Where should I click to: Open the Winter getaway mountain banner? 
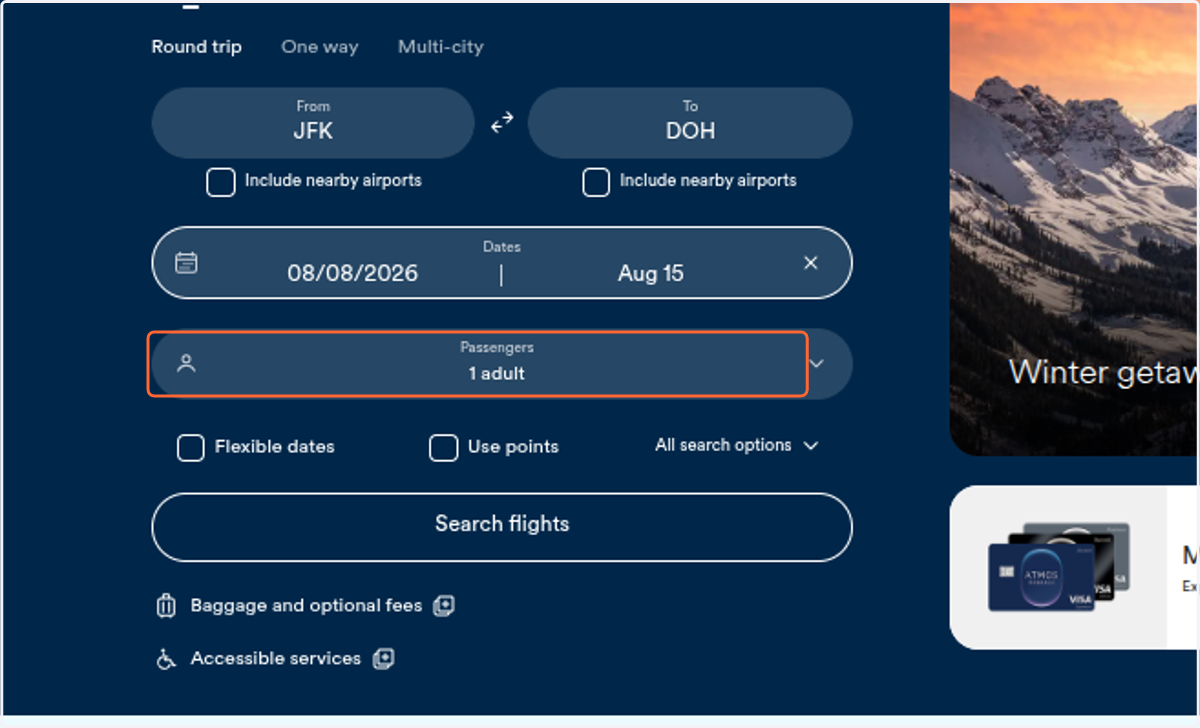1074,228
